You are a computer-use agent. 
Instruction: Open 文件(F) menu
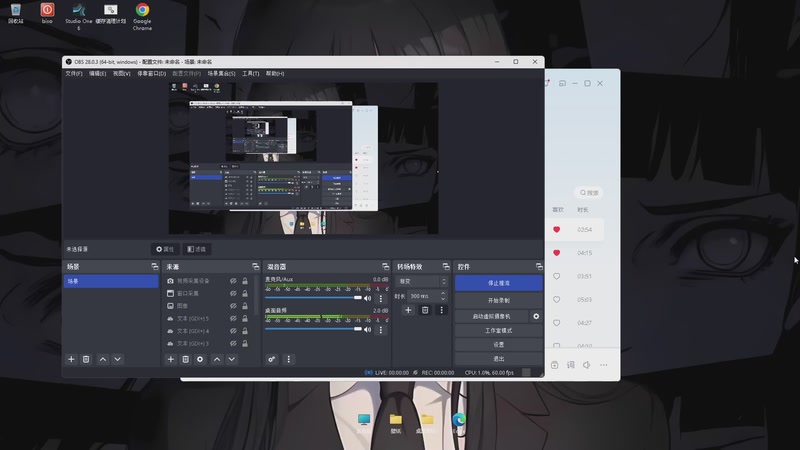(74, 73)
